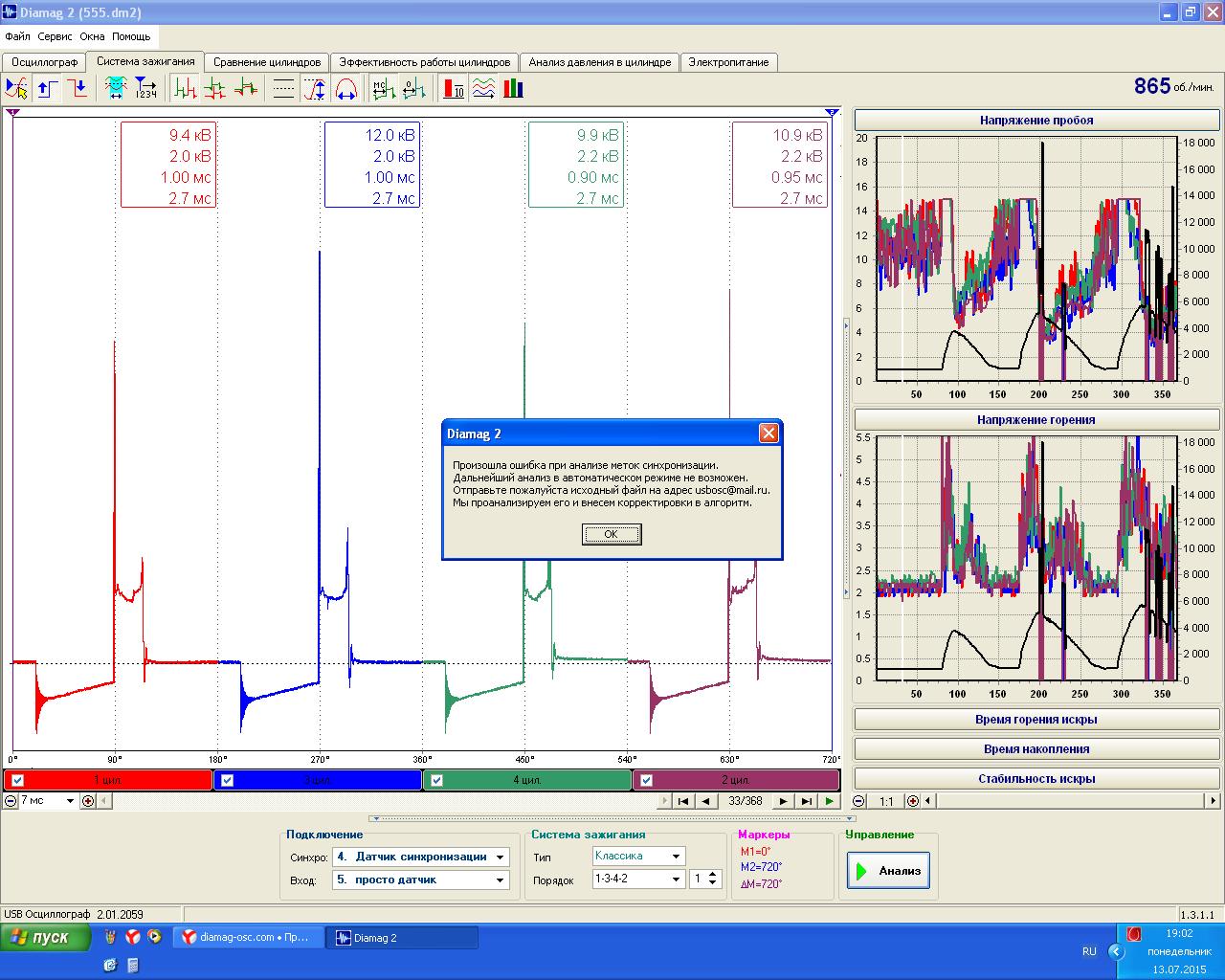Switch to Осциллограф tab
The height and width of the screenshot is (980, 1225).
44,62
